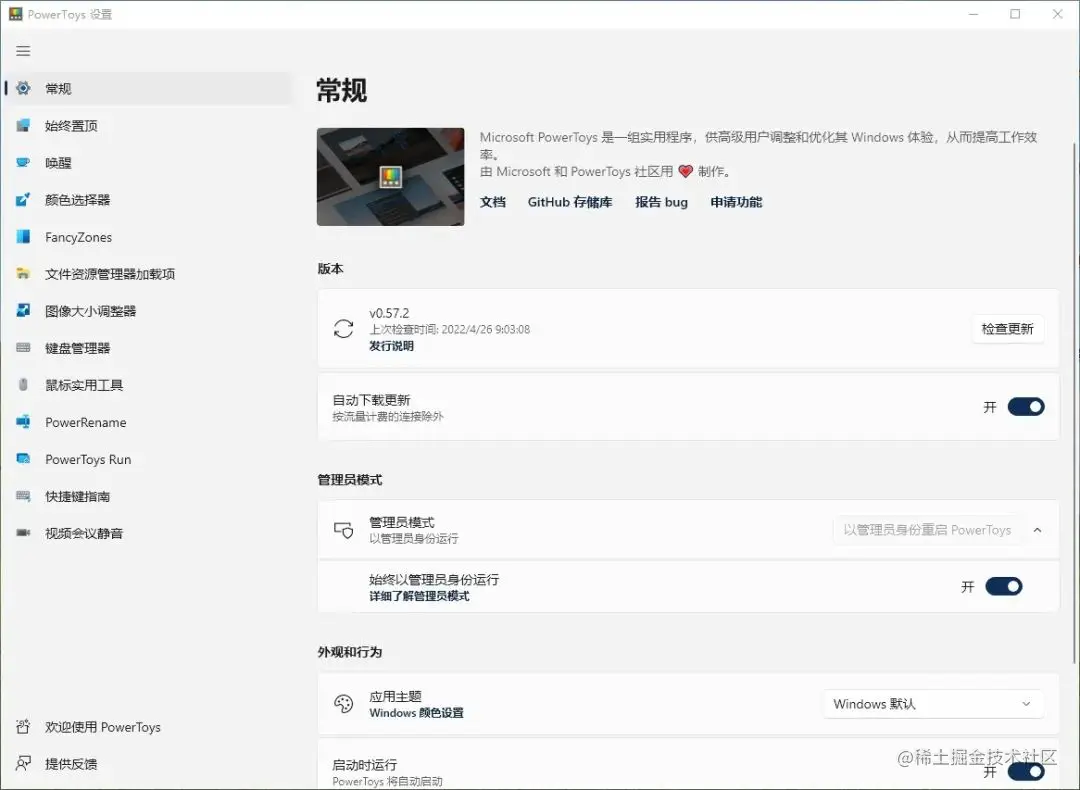Click the 常规 gear icon in sidebar

point(23,88)
